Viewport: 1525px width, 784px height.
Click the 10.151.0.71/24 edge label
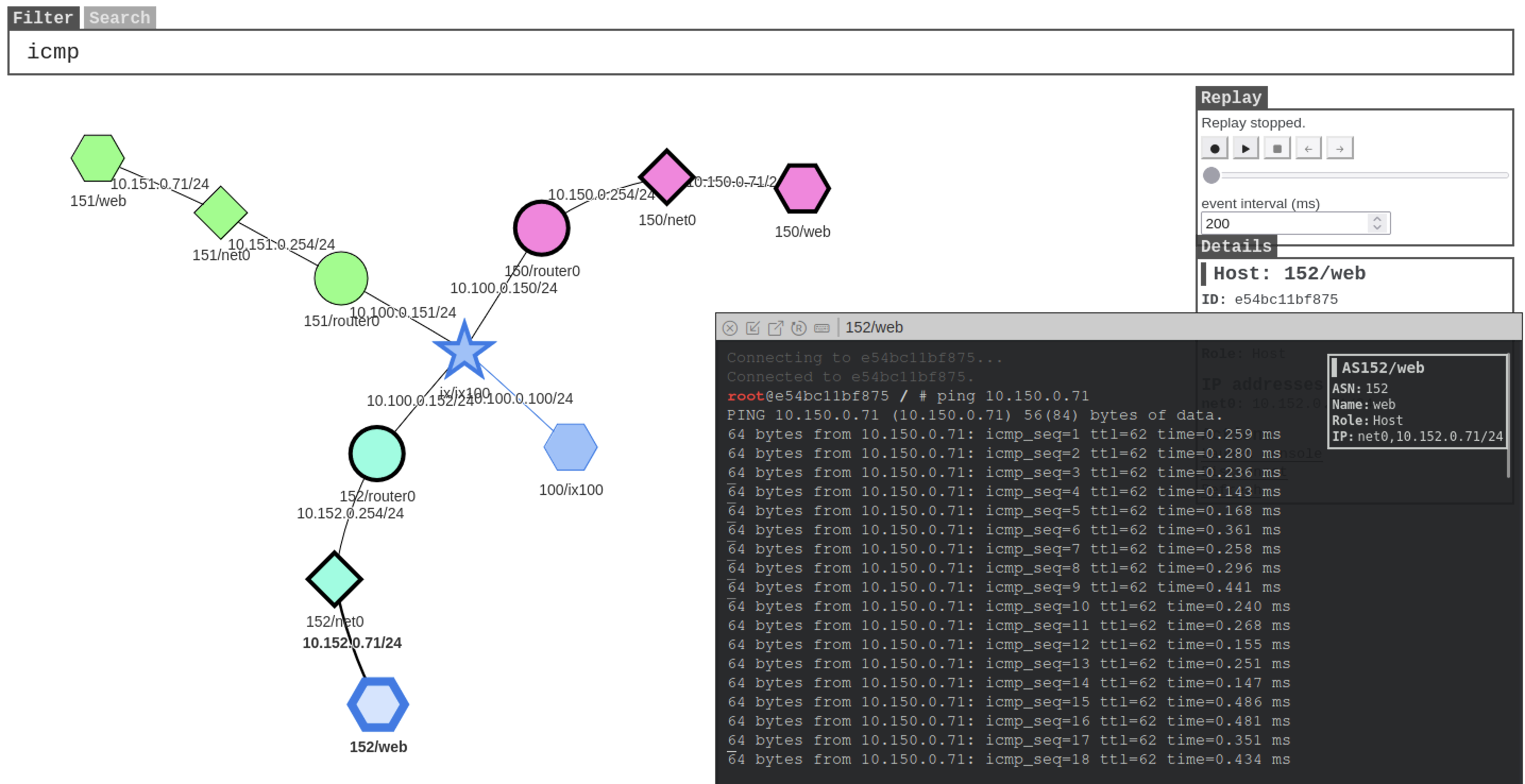click(160, 184)
